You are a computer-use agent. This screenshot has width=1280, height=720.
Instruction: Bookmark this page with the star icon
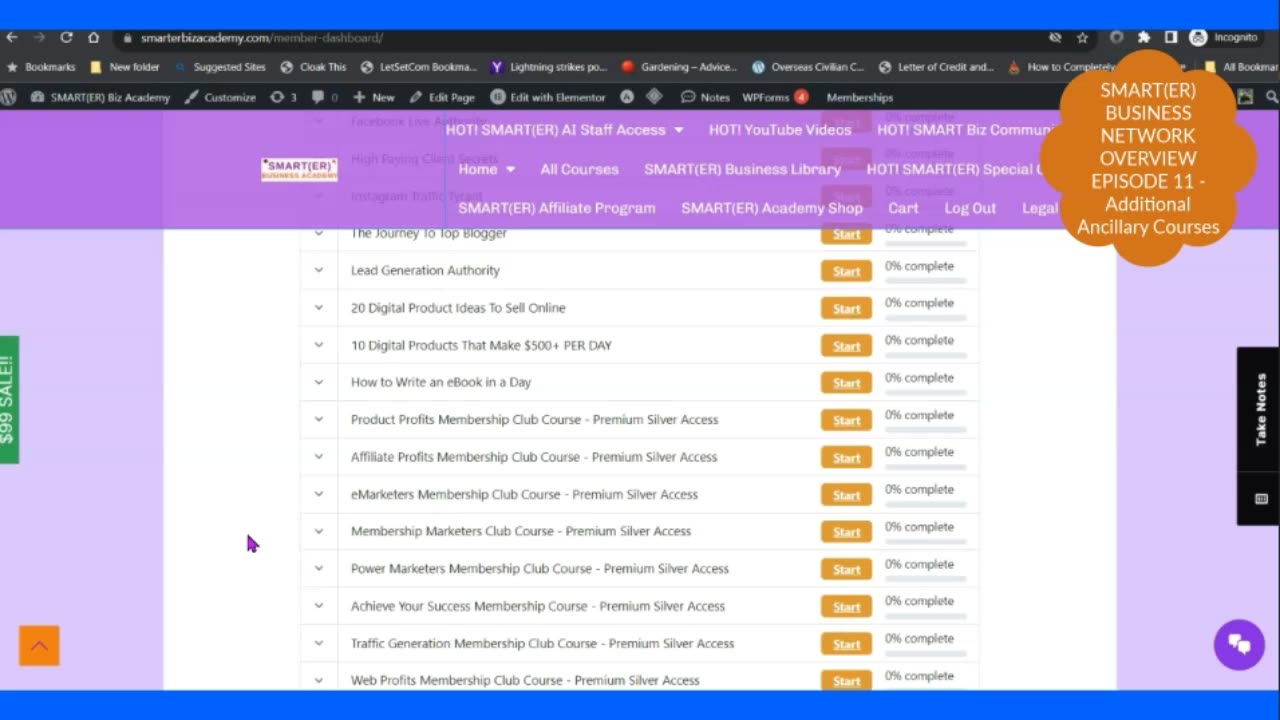point(1082,37)
